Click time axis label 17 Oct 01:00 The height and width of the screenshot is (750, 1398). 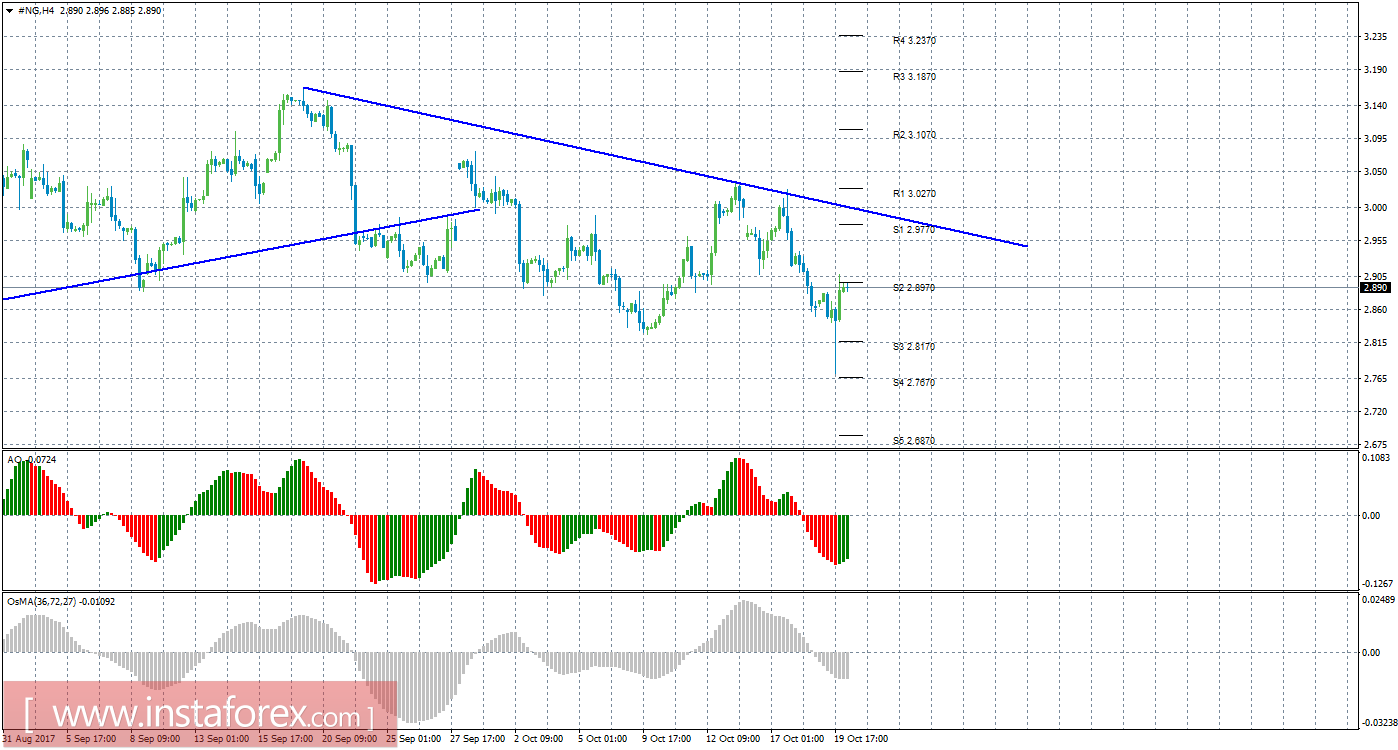799,740
